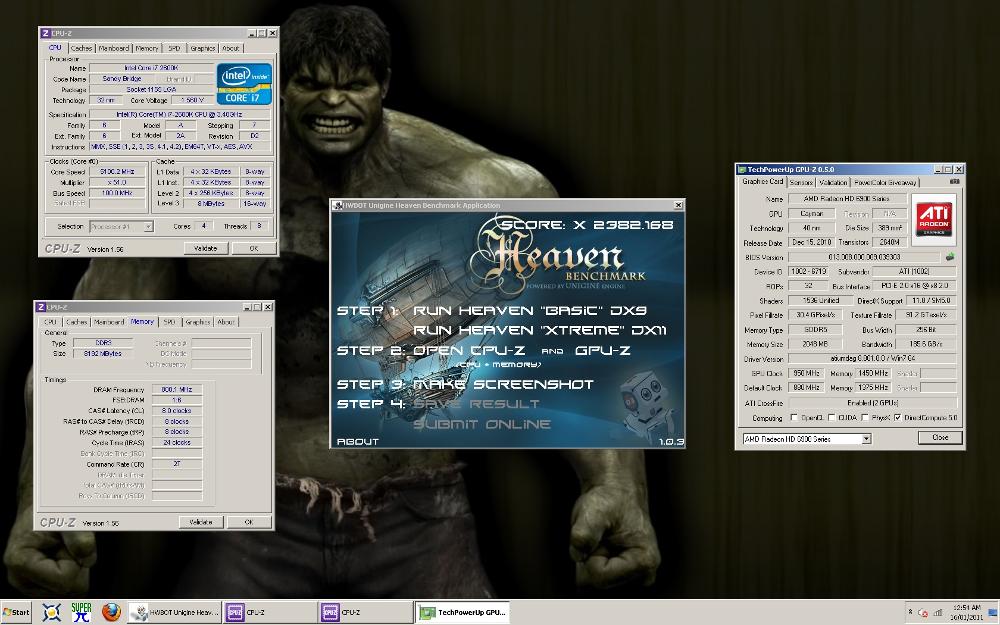The height and width of the screenshot is (625, 1000).
Task: Click the ATI CrossFire Enabled (2 GPUs) field
Action: [x=872, y=403]
